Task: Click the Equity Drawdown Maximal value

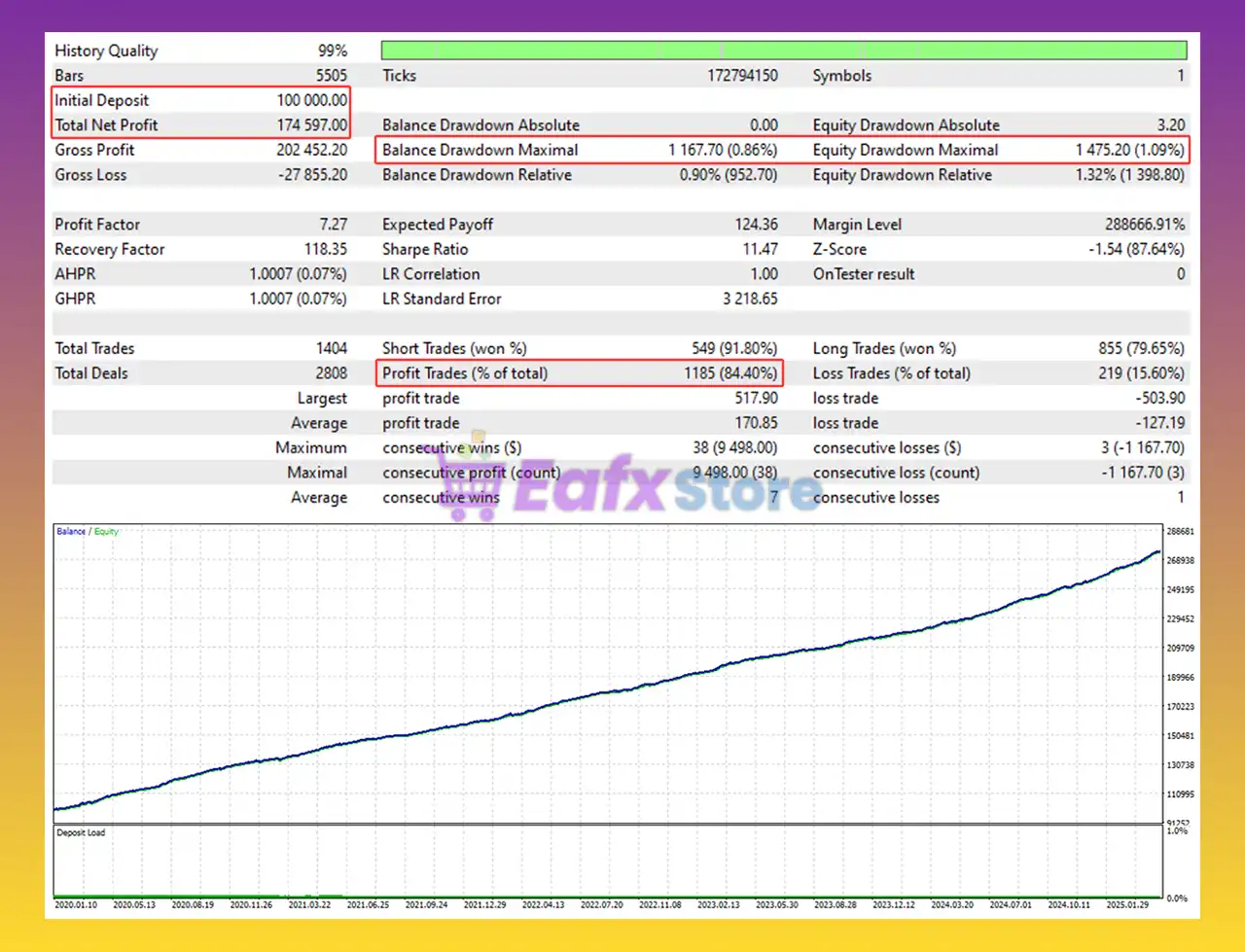Action: 1129,150
